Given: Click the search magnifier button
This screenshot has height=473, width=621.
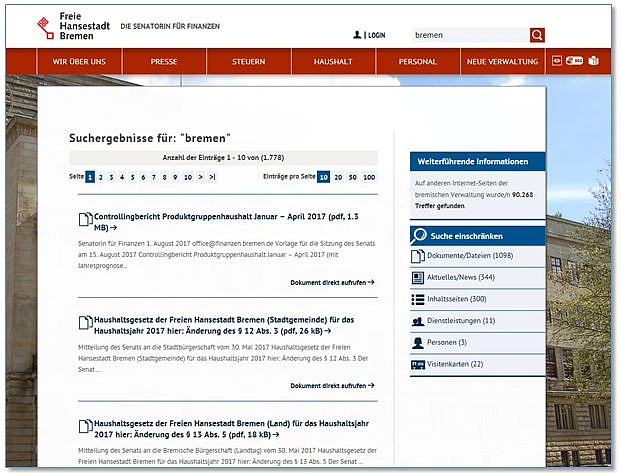Looking at the screenshot, I should coord(537,35).
